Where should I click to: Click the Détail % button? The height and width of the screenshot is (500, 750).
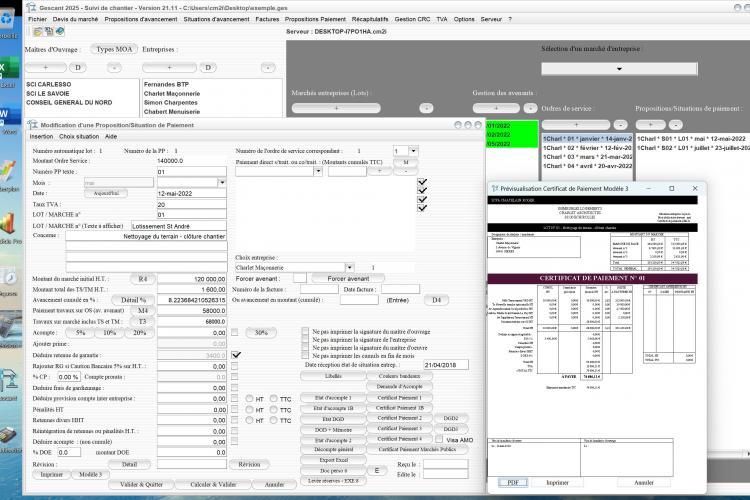133,300
